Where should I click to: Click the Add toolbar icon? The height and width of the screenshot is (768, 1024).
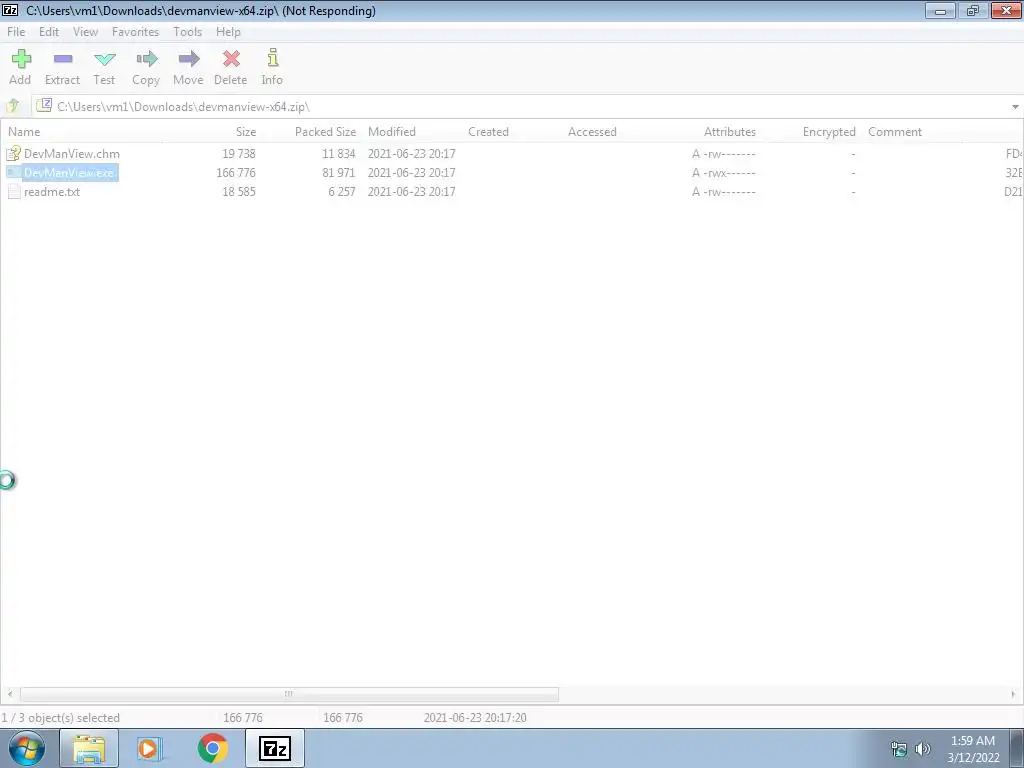click(x=21, y=59)
